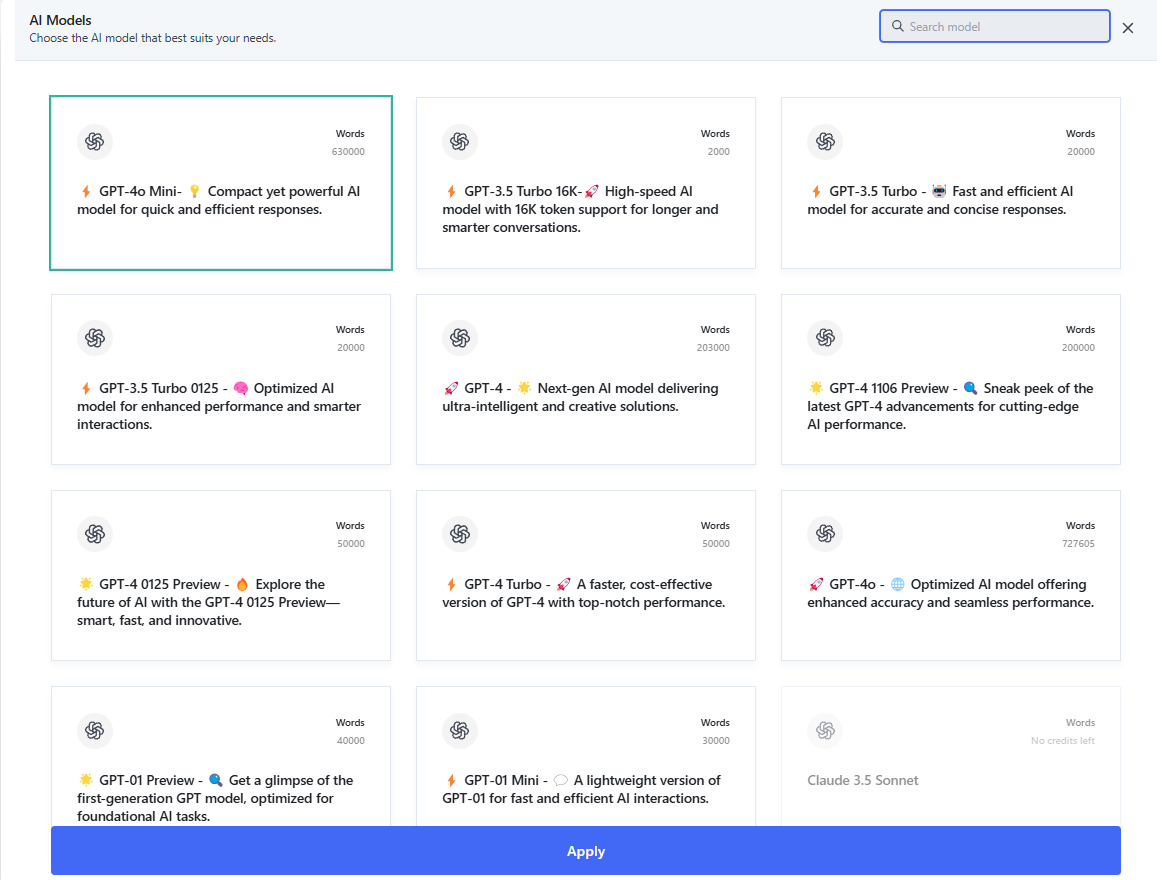Screen dimensions: 1164x880
Task: Click the OpenAI logo on the GPT-01 Mini card
Action: 460,731
